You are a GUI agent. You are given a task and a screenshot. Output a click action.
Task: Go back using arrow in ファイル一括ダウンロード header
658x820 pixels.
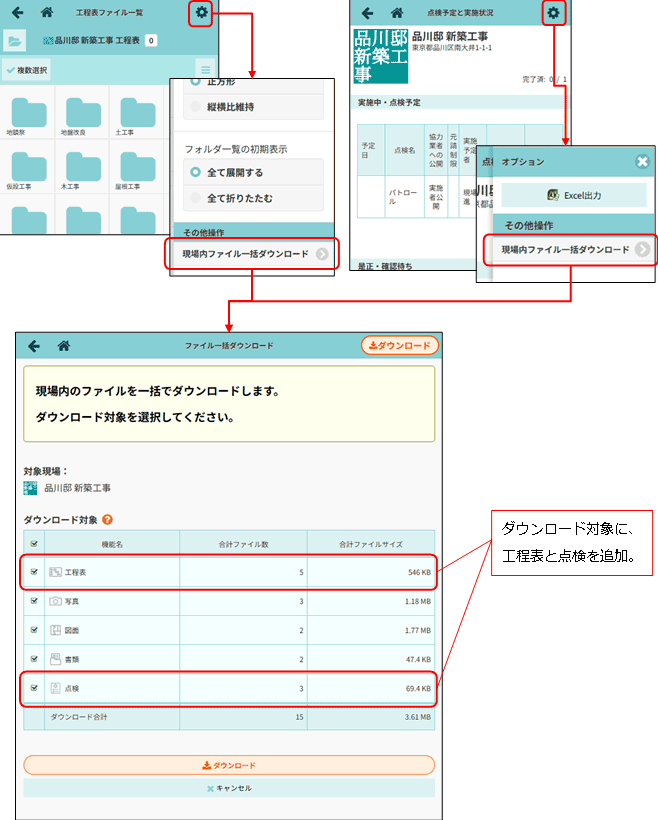[x=34, y=346]
